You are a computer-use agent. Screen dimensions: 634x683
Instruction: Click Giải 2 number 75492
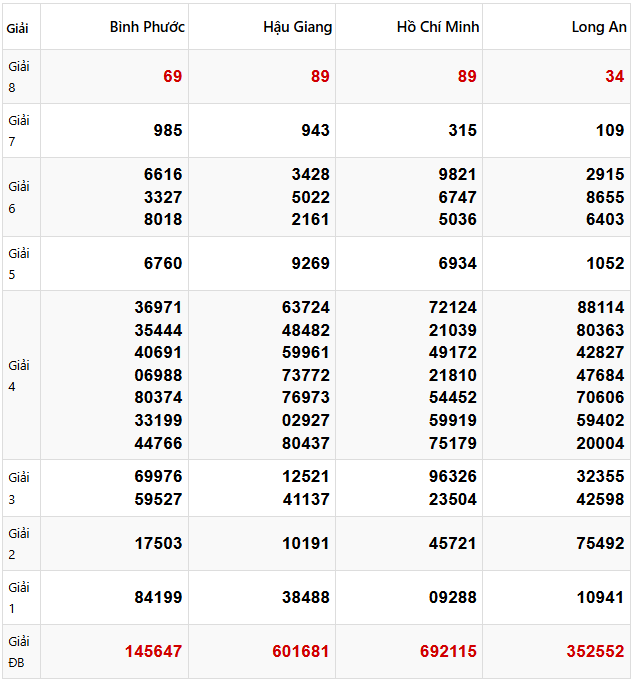(600, 543)
